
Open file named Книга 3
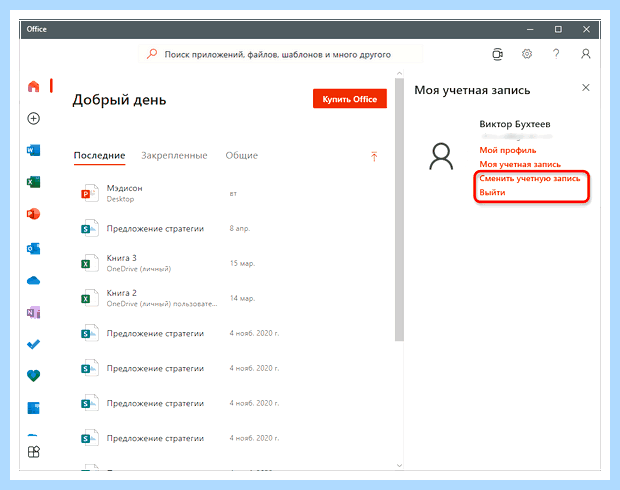pos(121,258)
